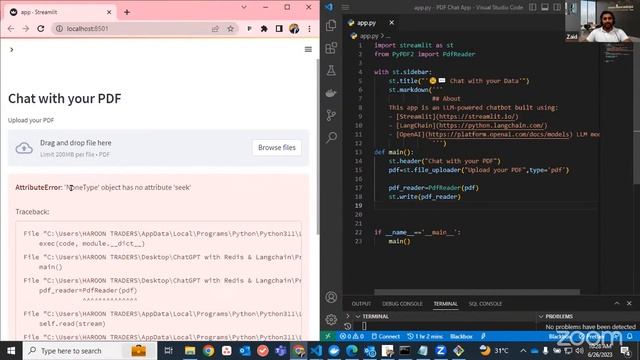Open the Extensions view in VS Code
640x360 pixels.
(x=331, y=48)
